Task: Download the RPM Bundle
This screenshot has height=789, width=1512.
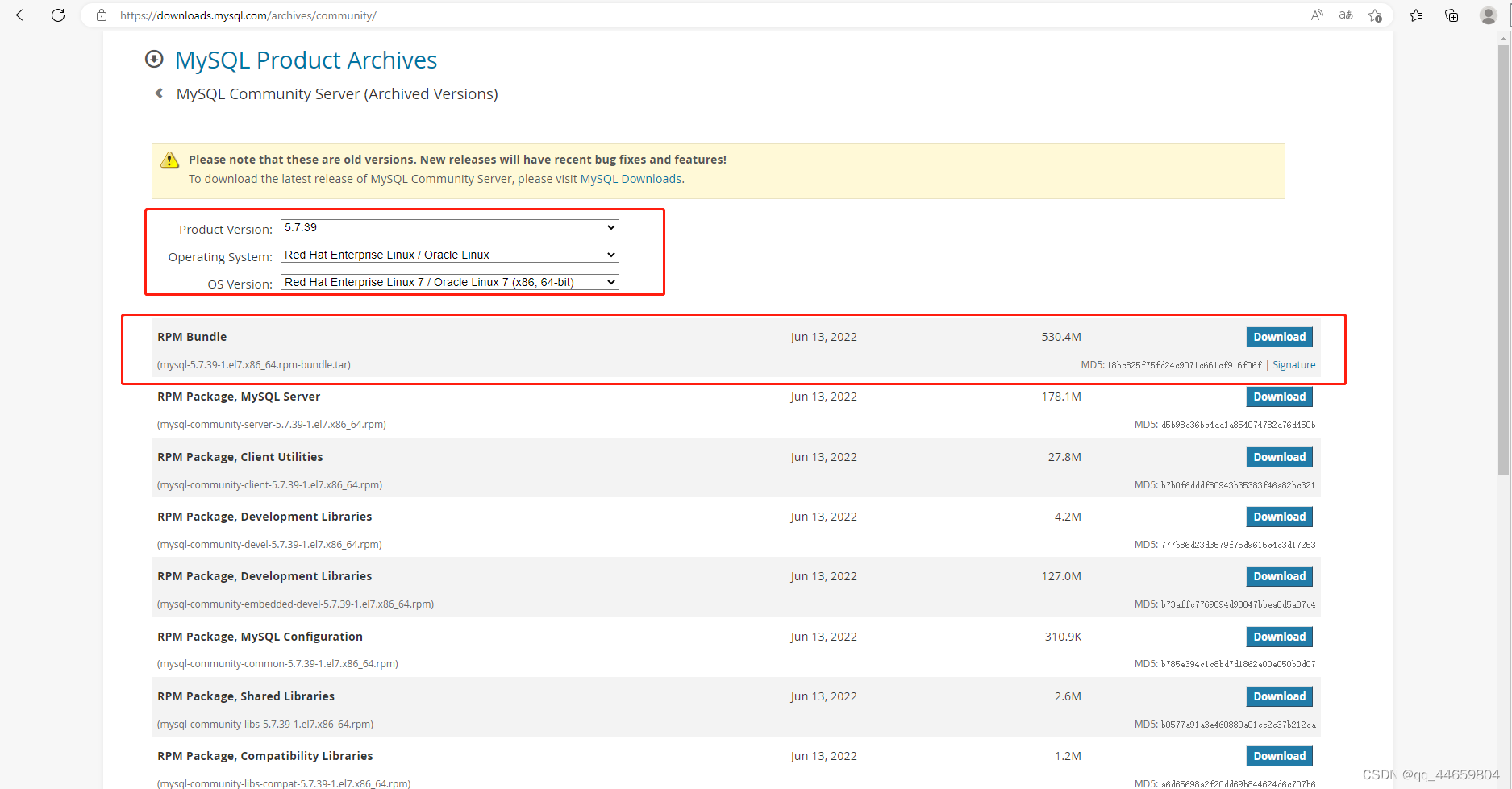Action: pos(1280,337)
